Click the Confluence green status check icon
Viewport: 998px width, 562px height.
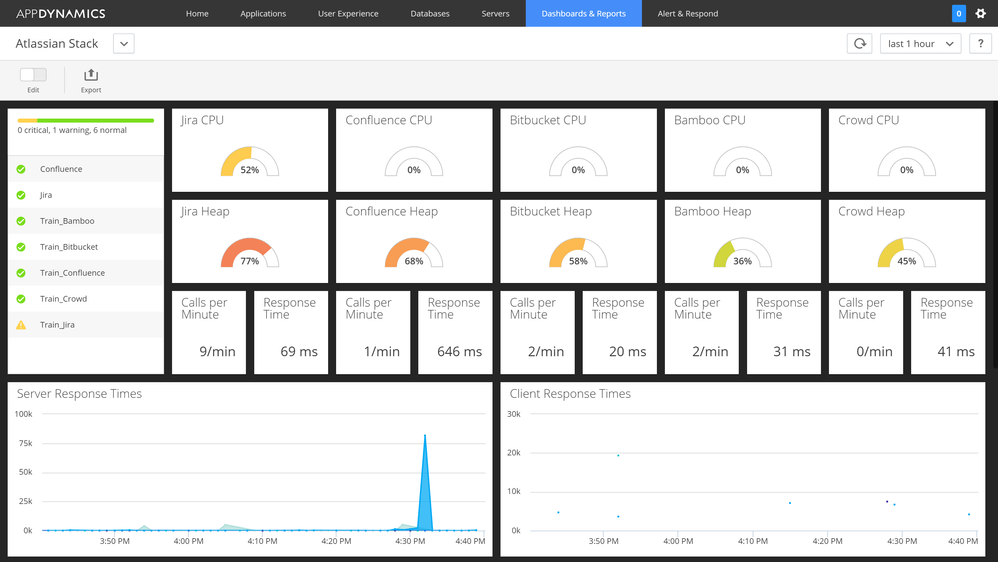pyautogui.click(x=21, y=169)
